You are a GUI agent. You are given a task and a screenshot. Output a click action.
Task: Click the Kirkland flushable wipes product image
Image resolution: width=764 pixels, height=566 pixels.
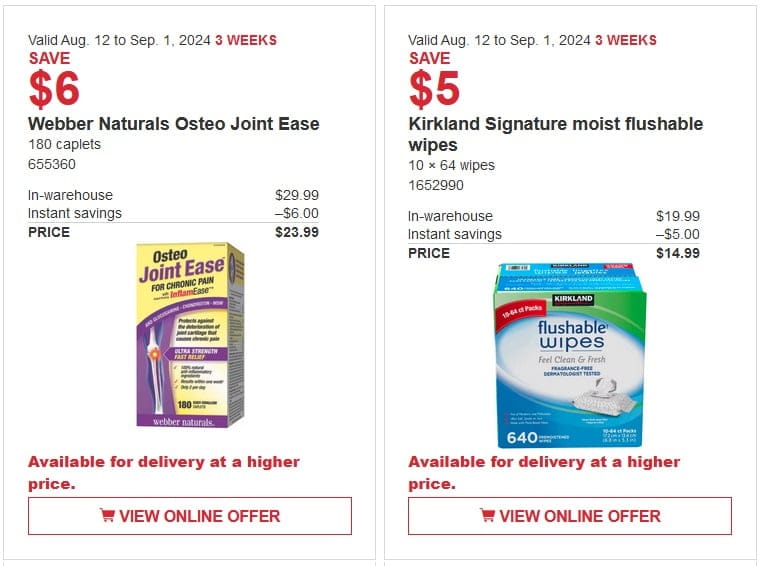point(570,356)
